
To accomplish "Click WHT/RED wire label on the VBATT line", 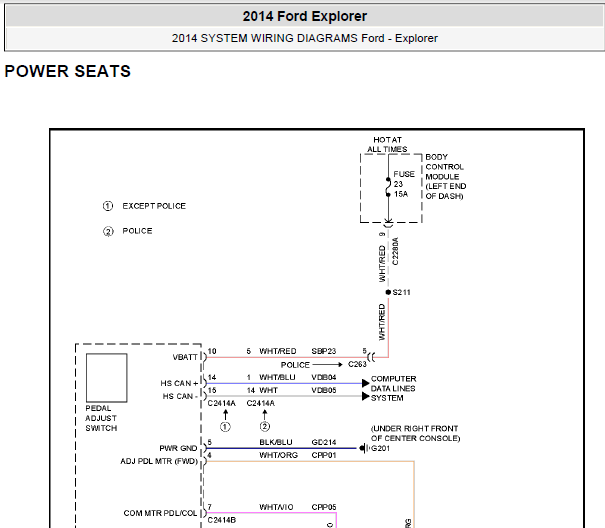I will 277,351.
